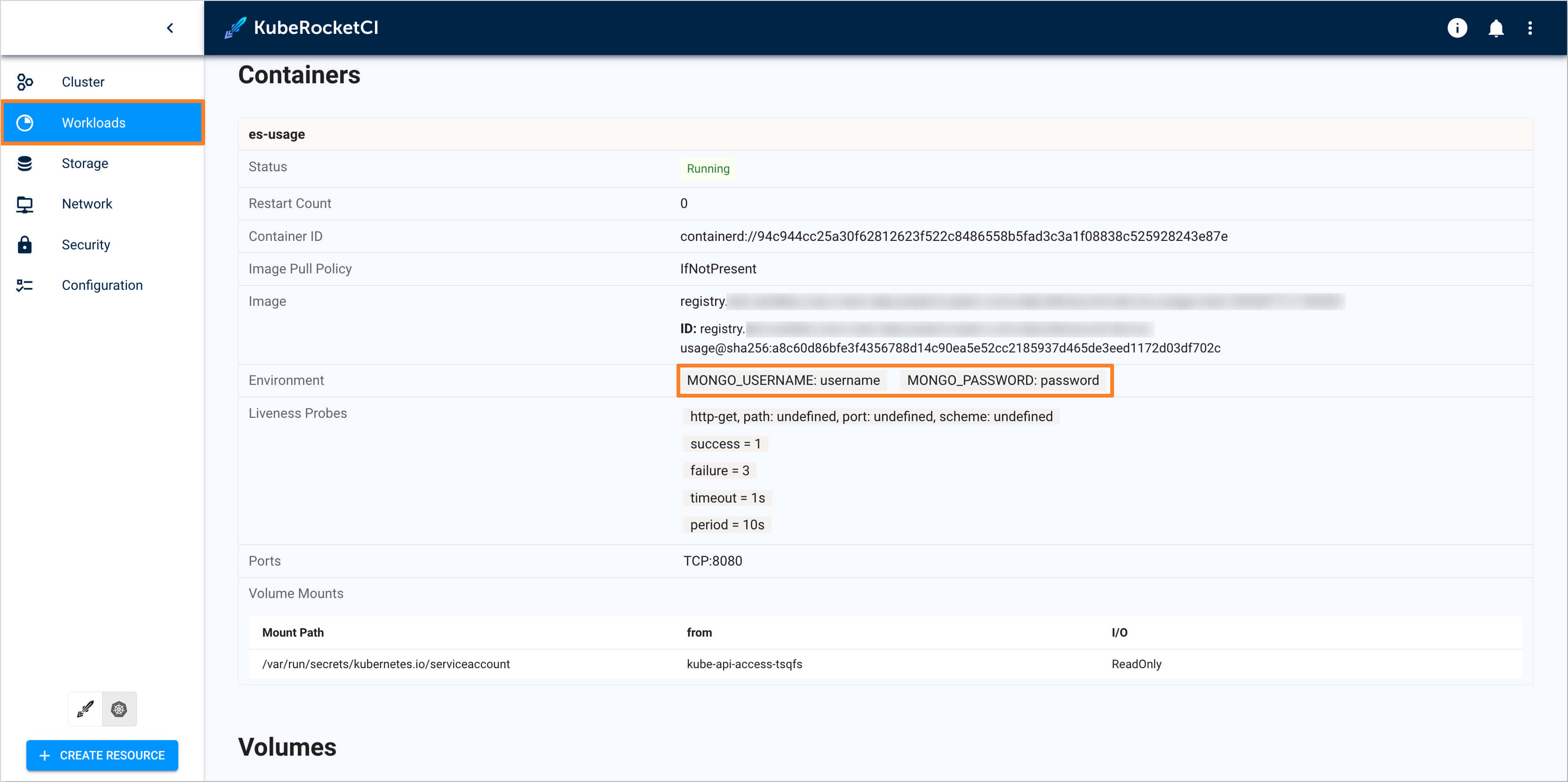This screenshot has width=1568, height=782.
Task: Click the Configuration sidebar icon
Action: (25, 286)
